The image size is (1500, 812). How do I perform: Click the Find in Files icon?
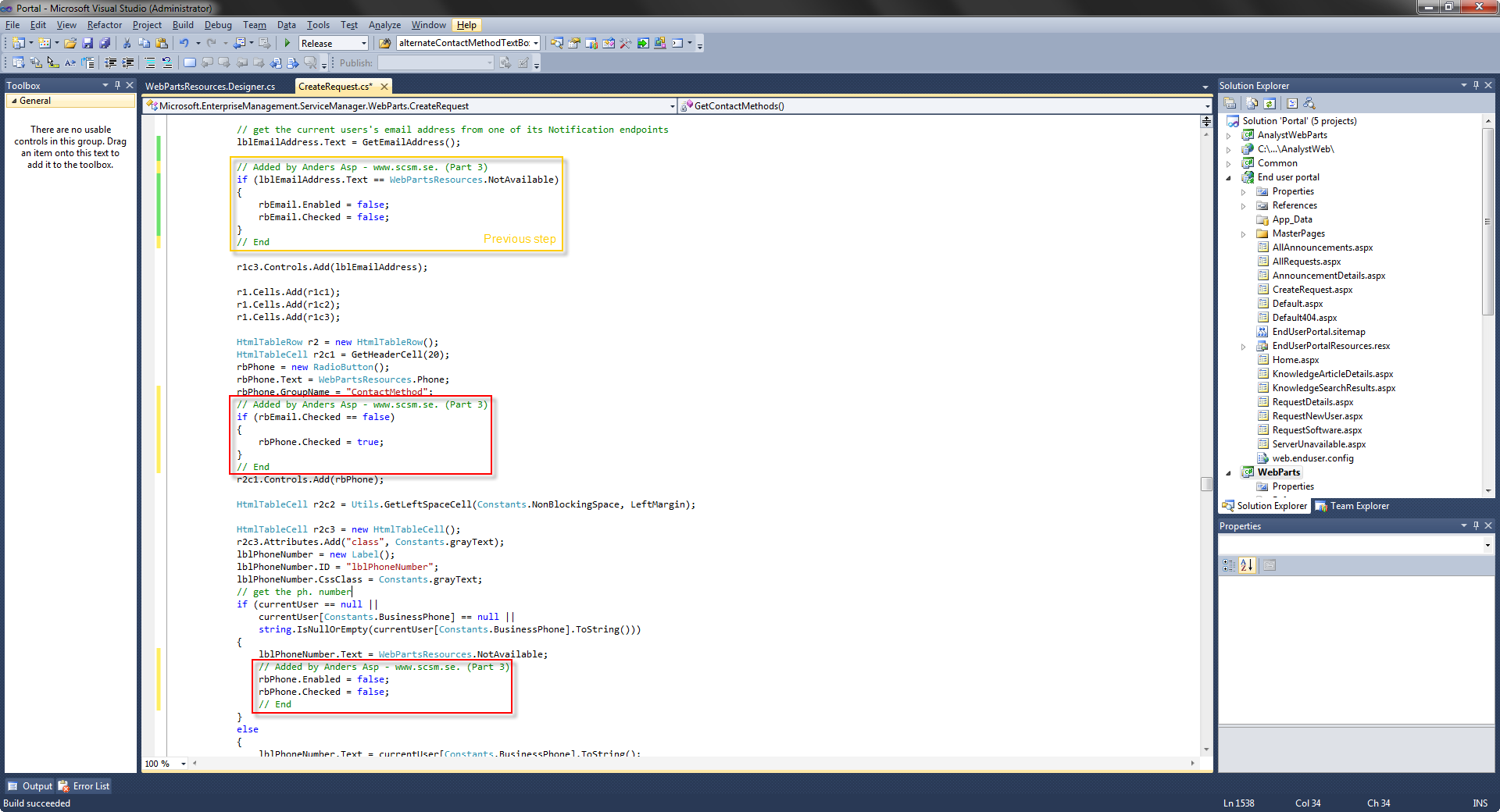[x=384, y=43]
